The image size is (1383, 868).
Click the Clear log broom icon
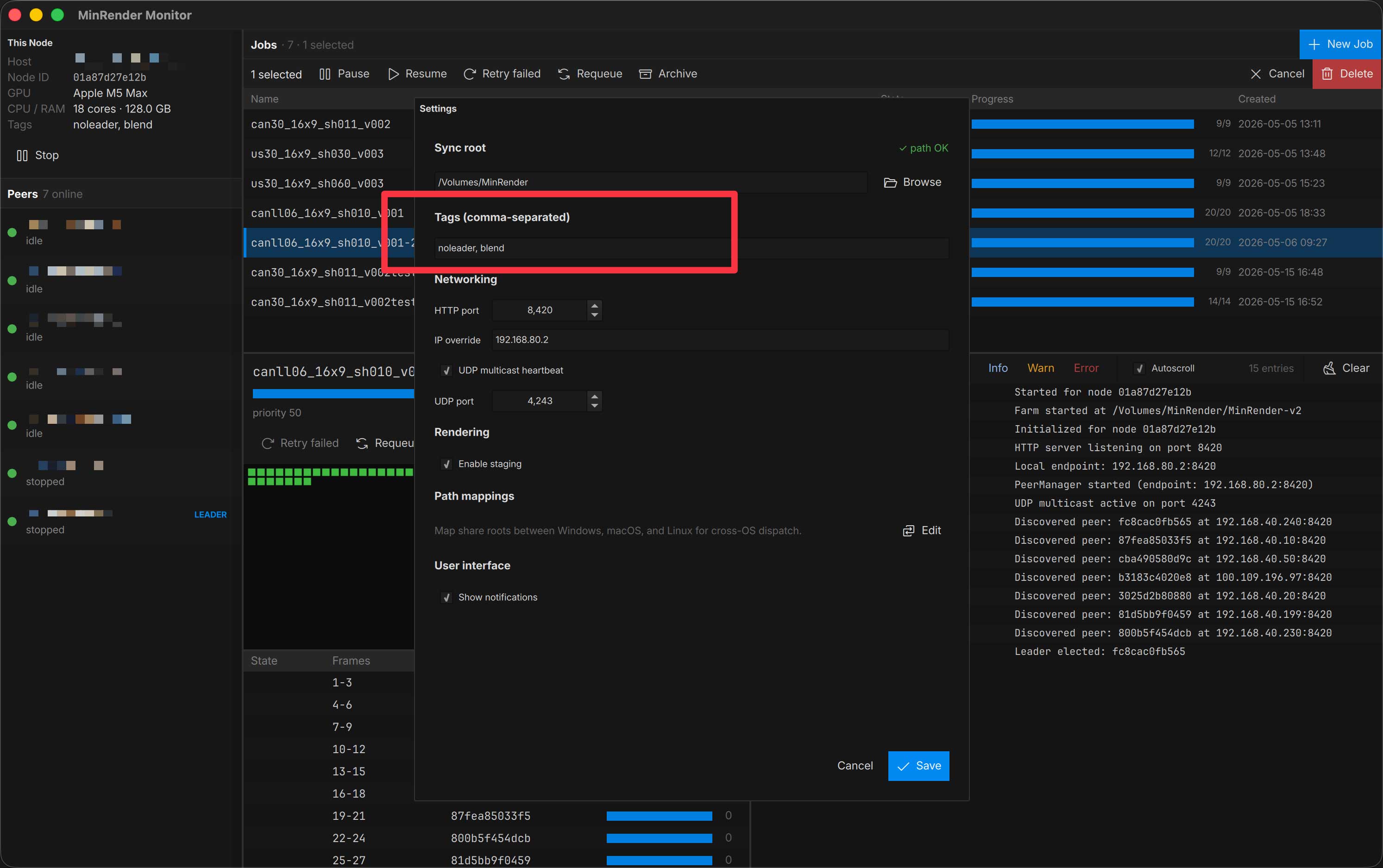1329,369
